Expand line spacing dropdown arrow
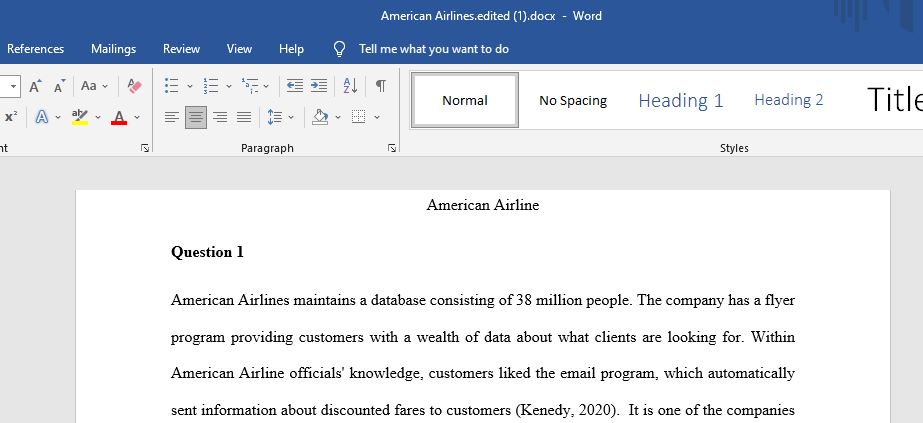The width and height of the screenshot is (923, 423). click(291, 117)
